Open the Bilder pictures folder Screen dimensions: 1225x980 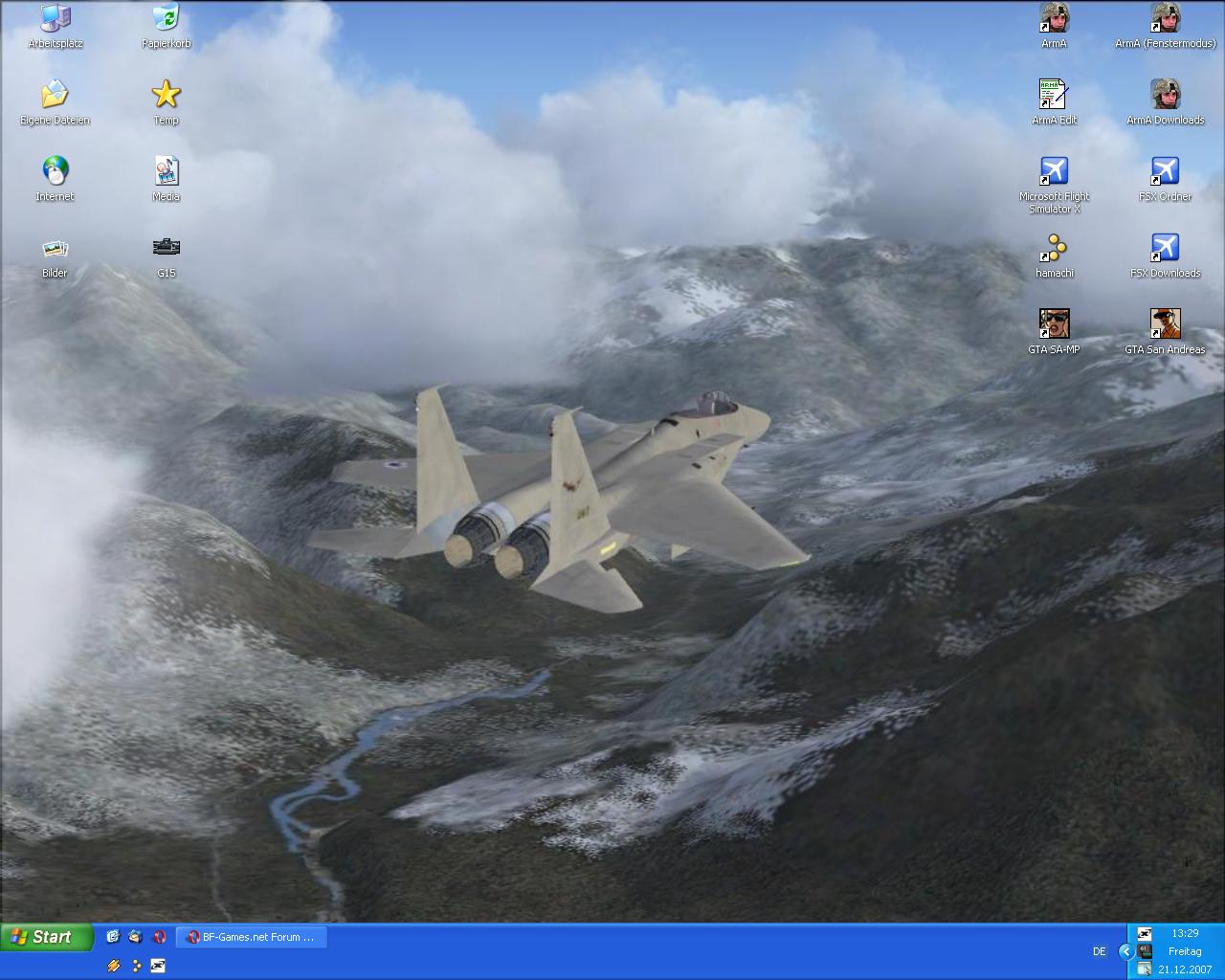tap(55, 249)
